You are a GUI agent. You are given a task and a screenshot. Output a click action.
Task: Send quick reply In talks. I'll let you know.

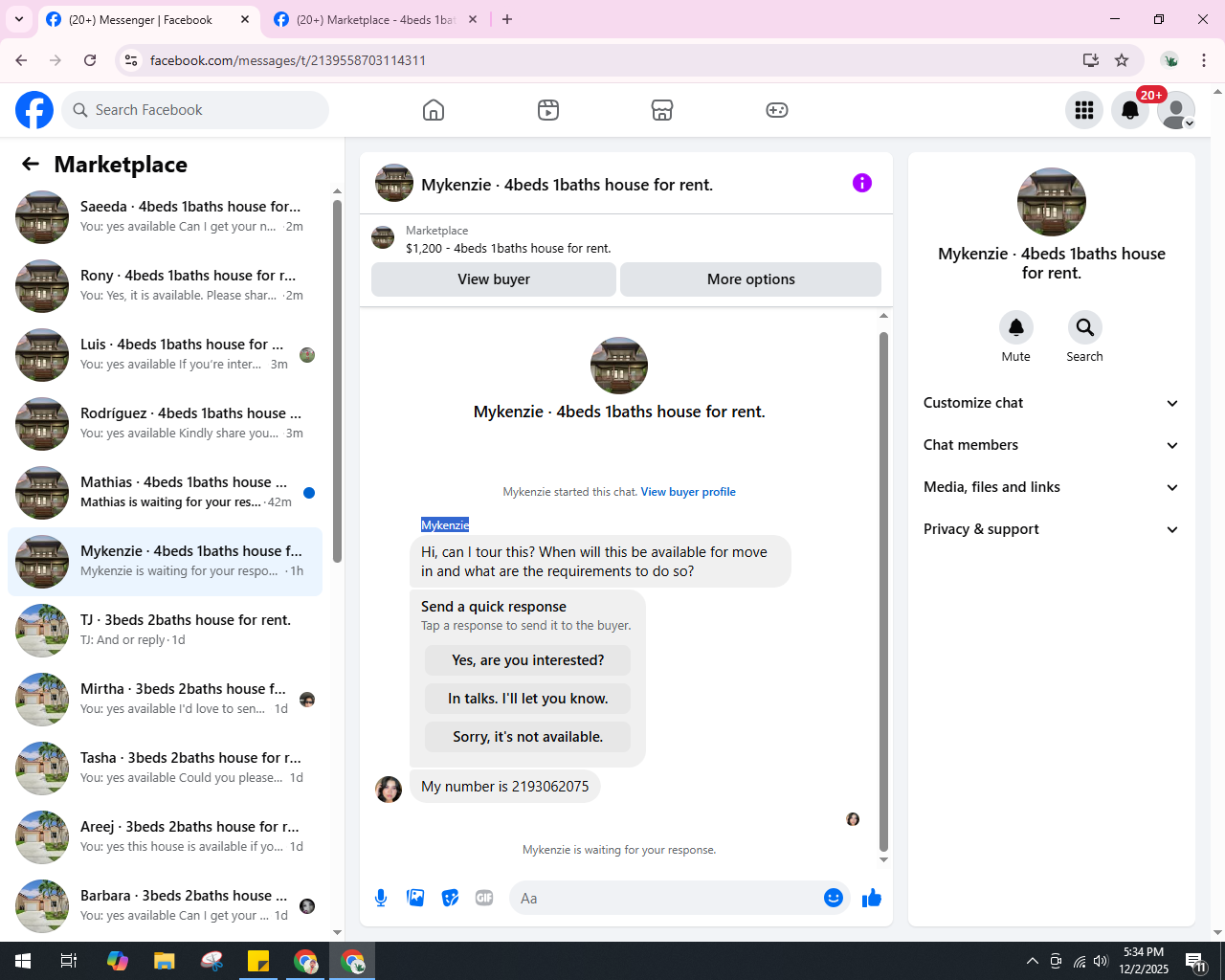[x=527, y=699]
